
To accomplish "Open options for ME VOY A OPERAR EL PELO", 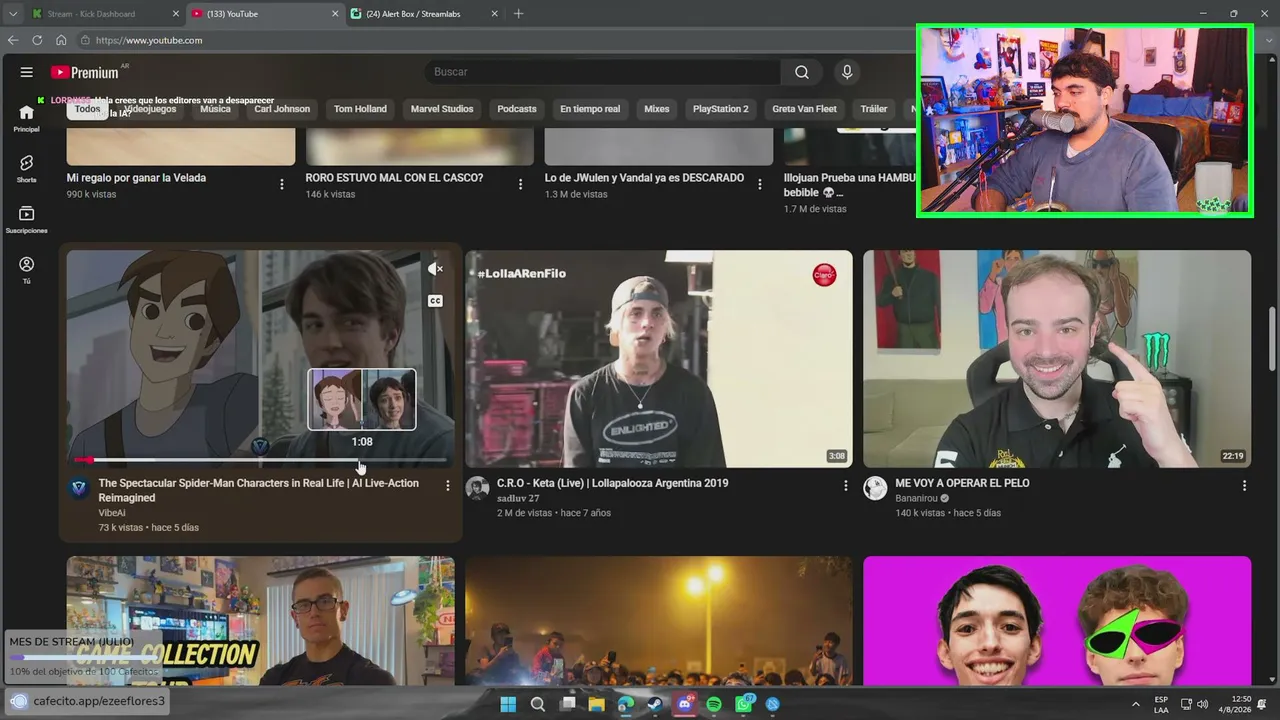I will [x=1245, y=486].
